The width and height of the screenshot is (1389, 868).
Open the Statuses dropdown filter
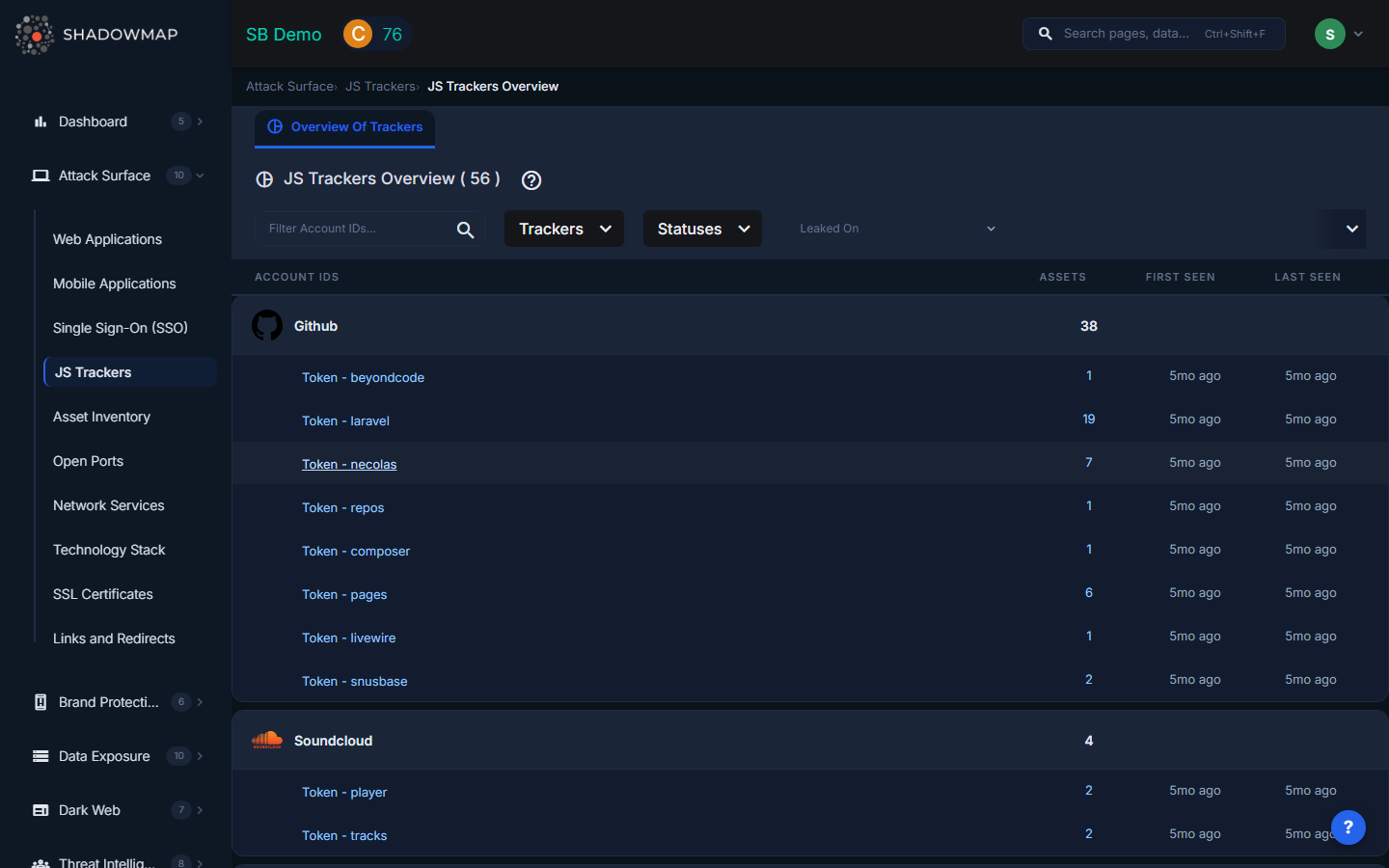[702, 229]
